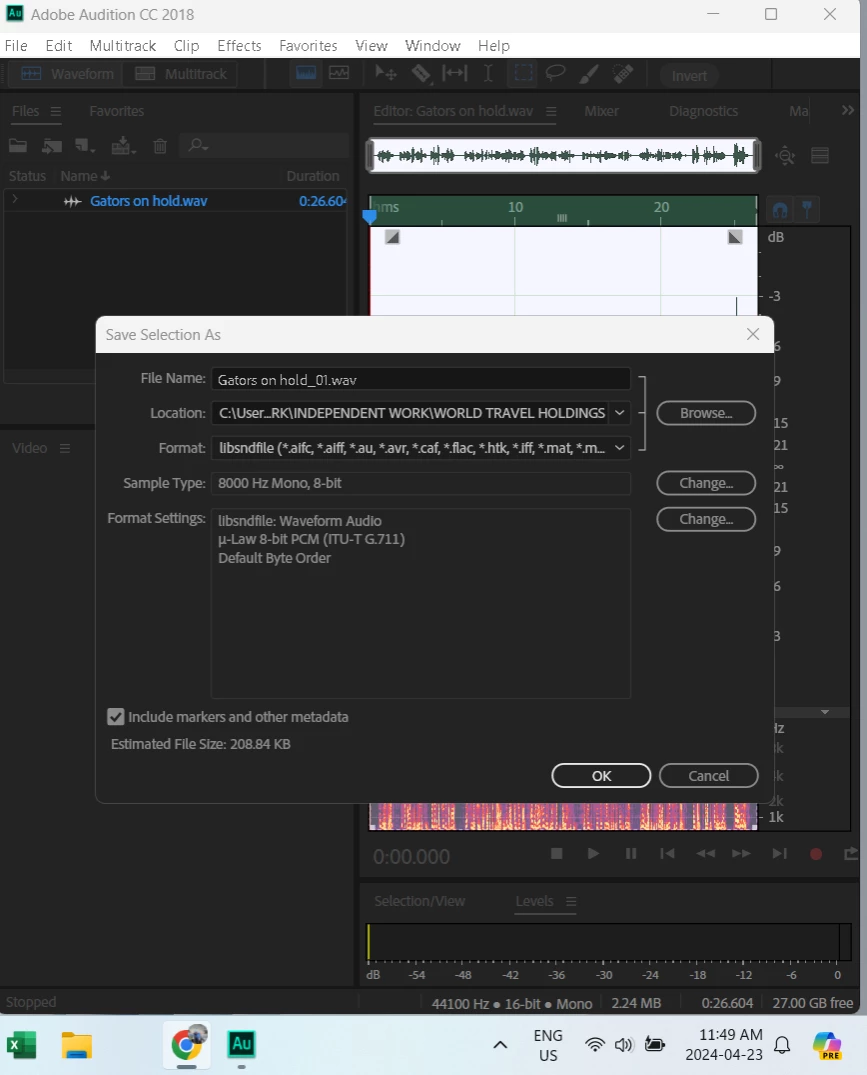Expand Gators on hold.wav file row
The image size is (867, 1075).
point(15,200)
